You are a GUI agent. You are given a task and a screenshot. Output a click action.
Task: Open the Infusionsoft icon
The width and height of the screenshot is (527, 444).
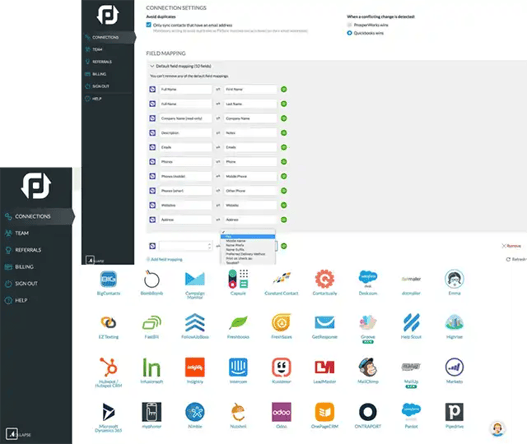tap(152, 367)
